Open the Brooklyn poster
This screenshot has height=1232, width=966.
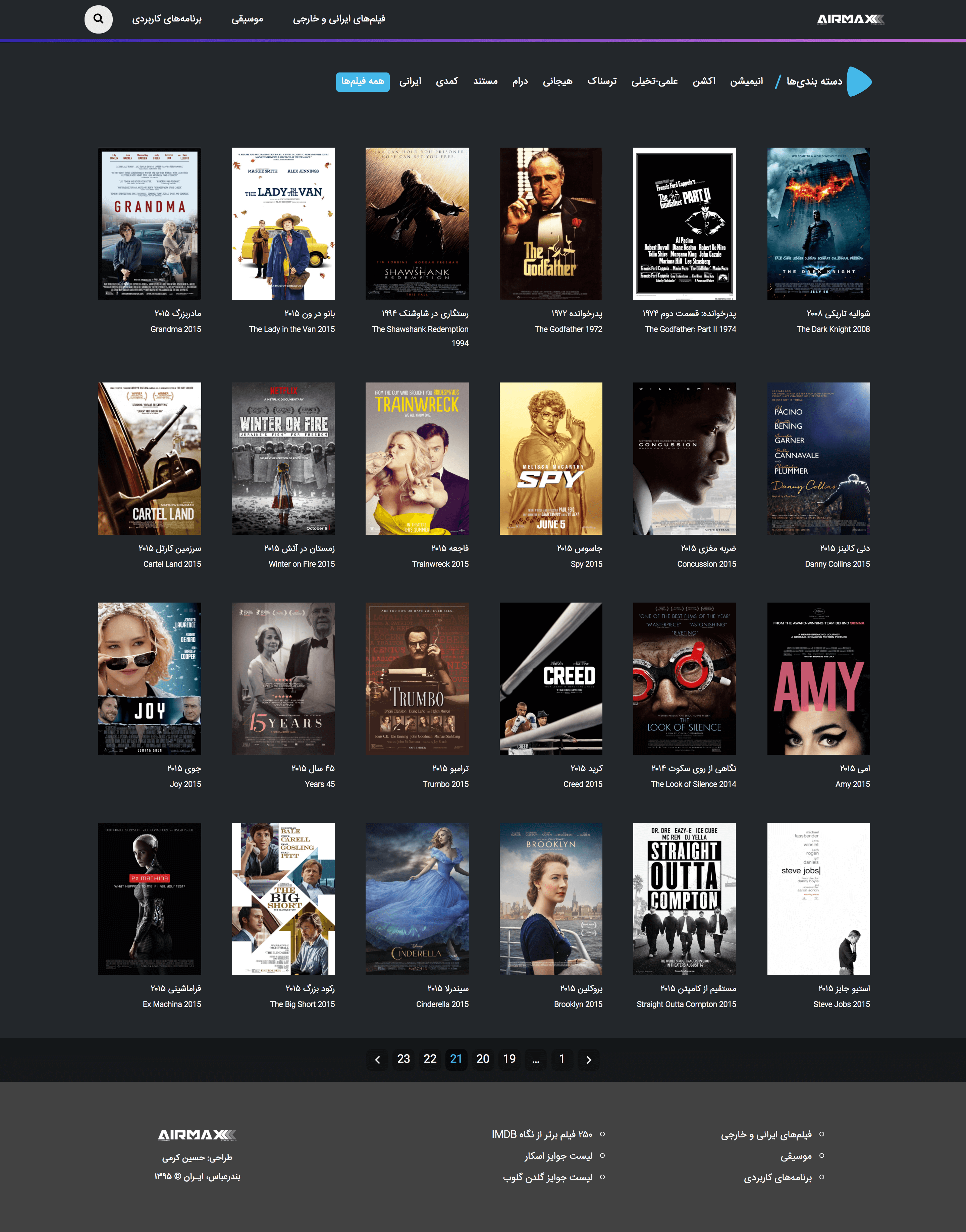coord(551,899)
